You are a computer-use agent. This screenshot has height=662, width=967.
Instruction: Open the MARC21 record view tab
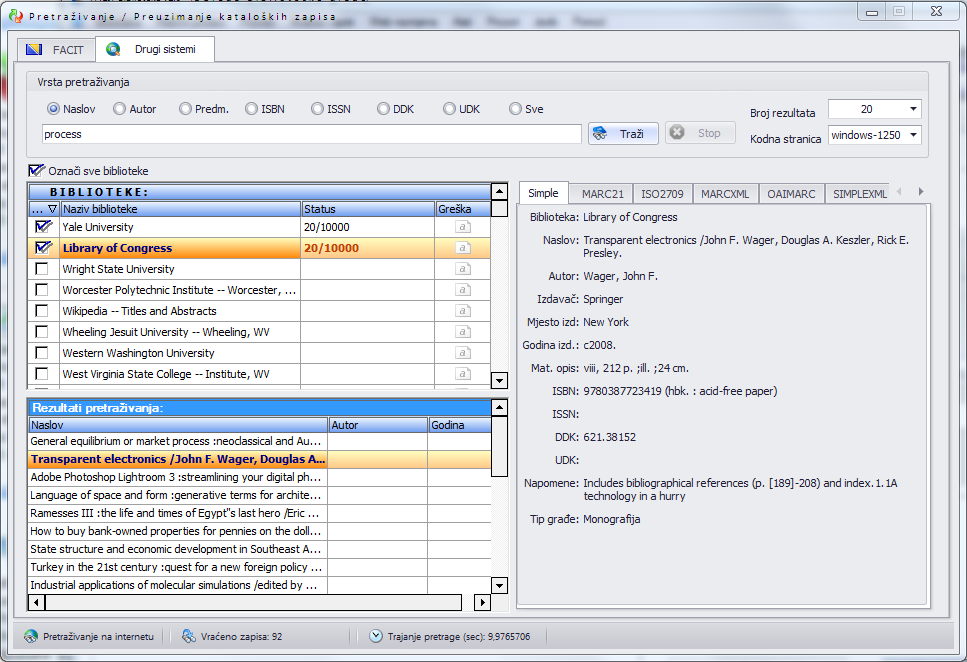602,194
